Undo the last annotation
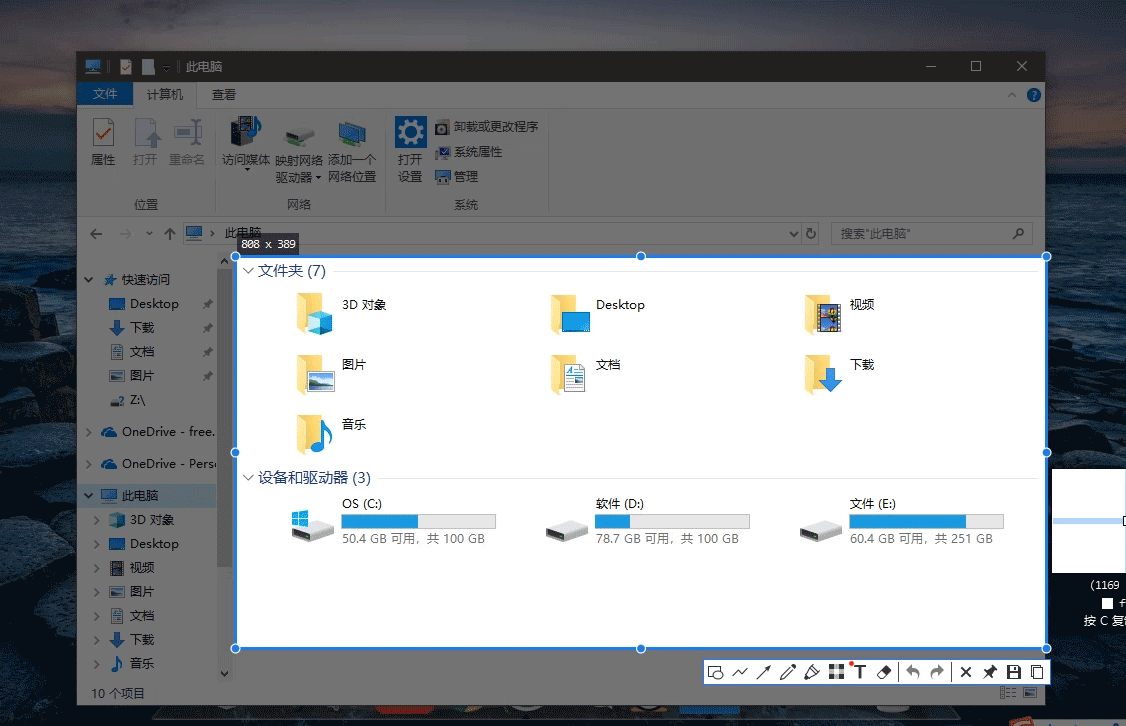The image size is (1126, 726). pyautogui.click(x=914, y=672)
